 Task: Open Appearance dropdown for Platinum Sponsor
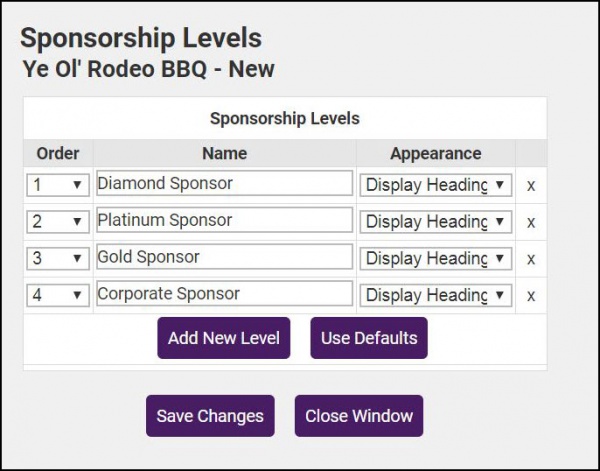point(435,222)
